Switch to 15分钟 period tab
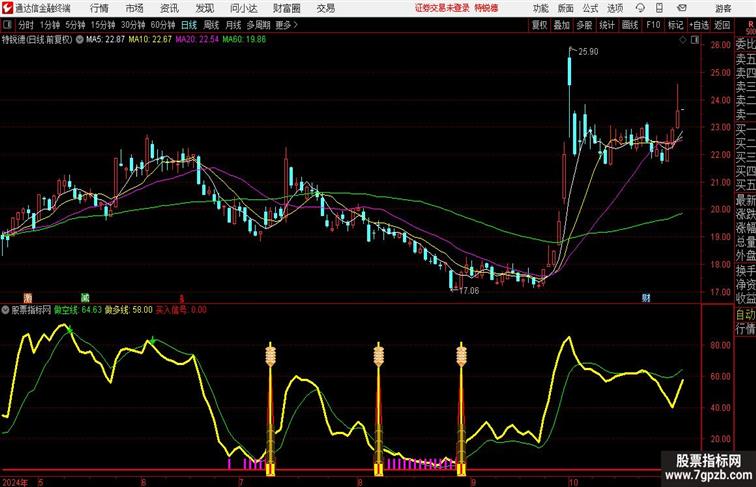Screen dimensions: 756x487 (103, 25)
